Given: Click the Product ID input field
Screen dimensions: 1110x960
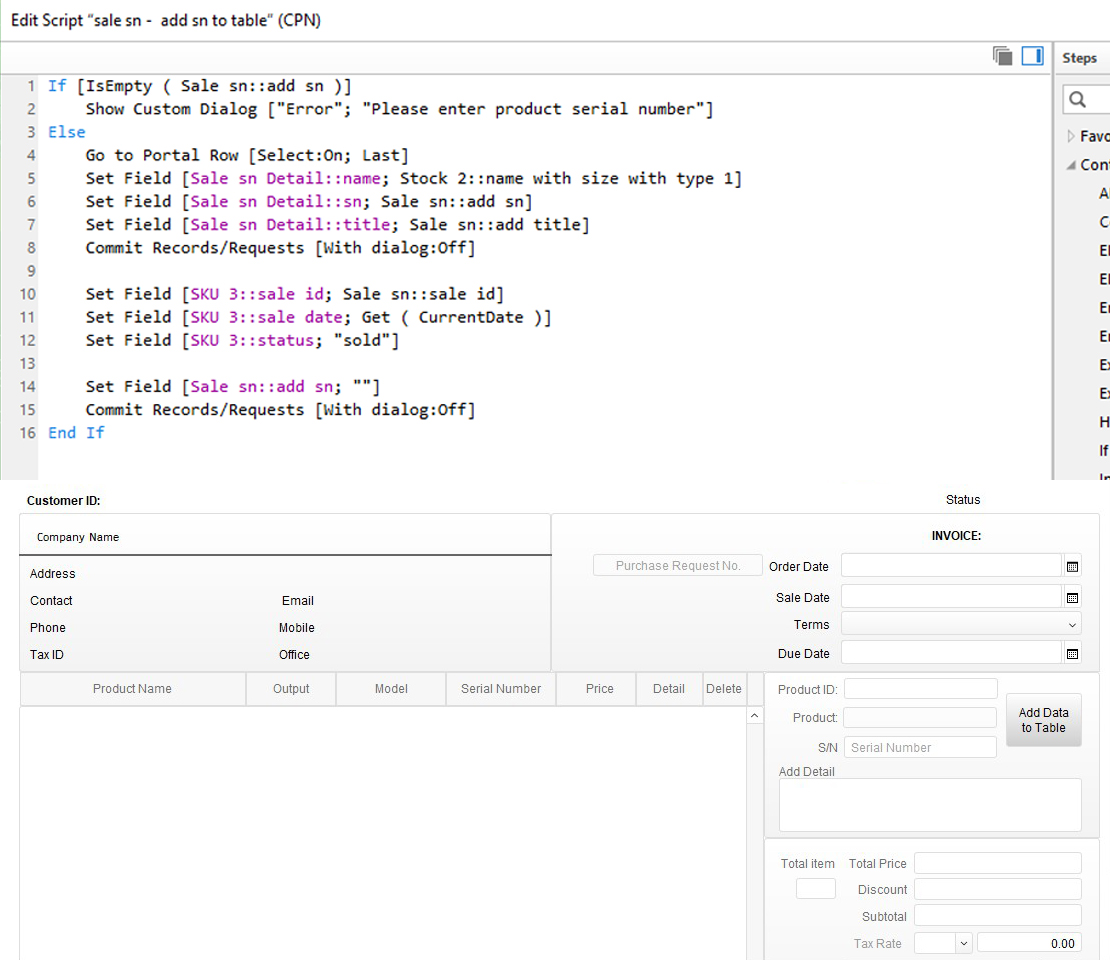Looking at the screenshot, I should [x=921, y=689].
